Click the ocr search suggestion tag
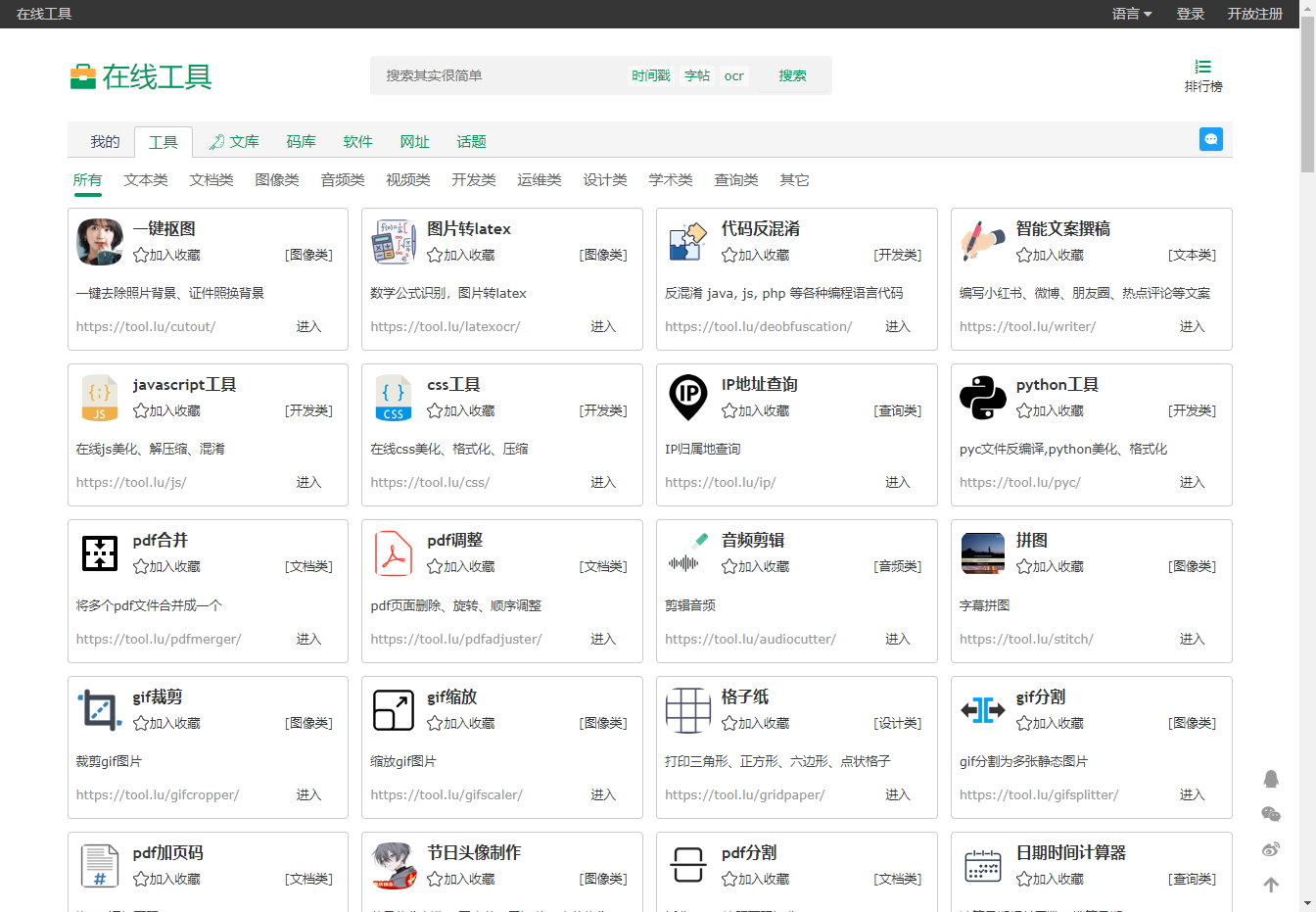The height and width of the screenshot is (912, 1316). tap(734, 75)
